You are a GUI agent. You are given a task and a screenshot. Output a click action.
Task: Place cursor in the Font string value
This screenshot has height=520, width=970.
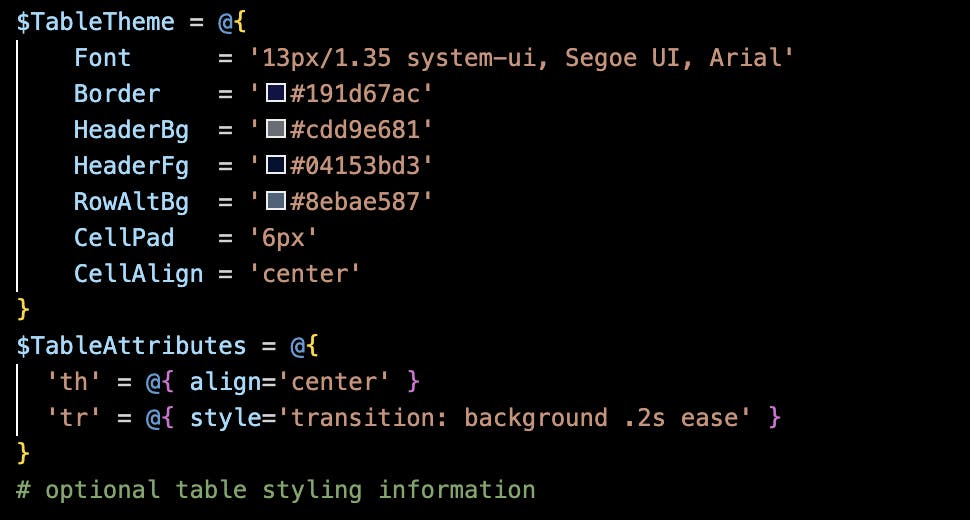(x=520, y=58)
